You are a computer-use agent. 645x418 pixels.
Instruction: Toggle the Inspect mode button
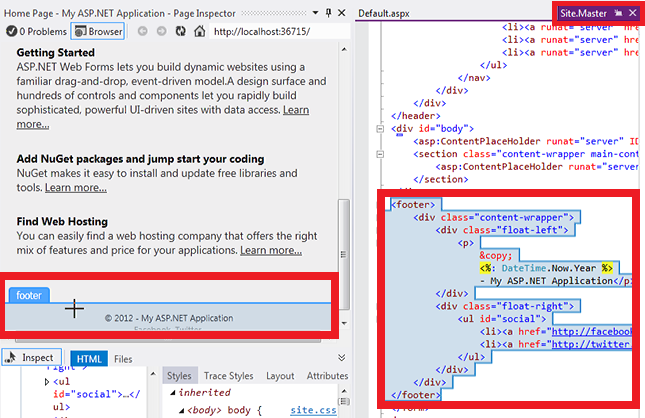(x=29, y=358)
